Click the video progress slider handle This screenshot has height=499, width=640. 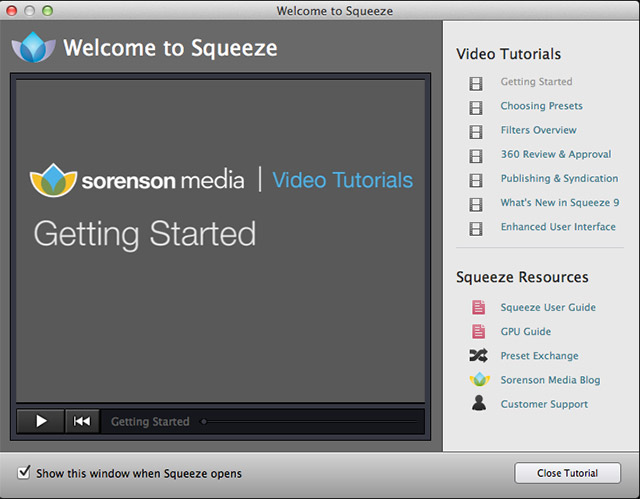point(204,421)
